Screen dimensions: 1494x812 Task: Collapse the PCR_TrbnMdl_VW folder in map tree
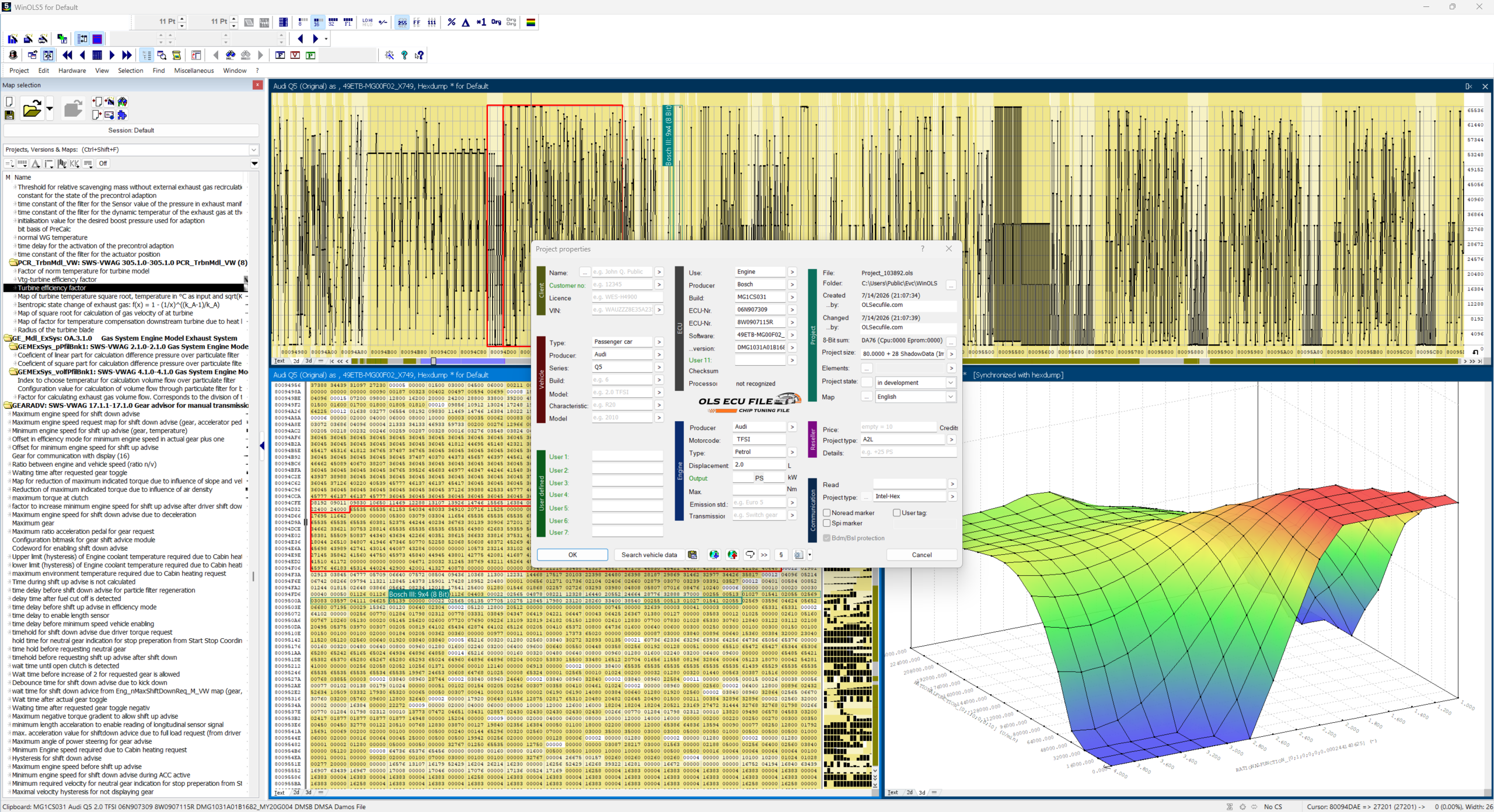(x=13, y=262)
